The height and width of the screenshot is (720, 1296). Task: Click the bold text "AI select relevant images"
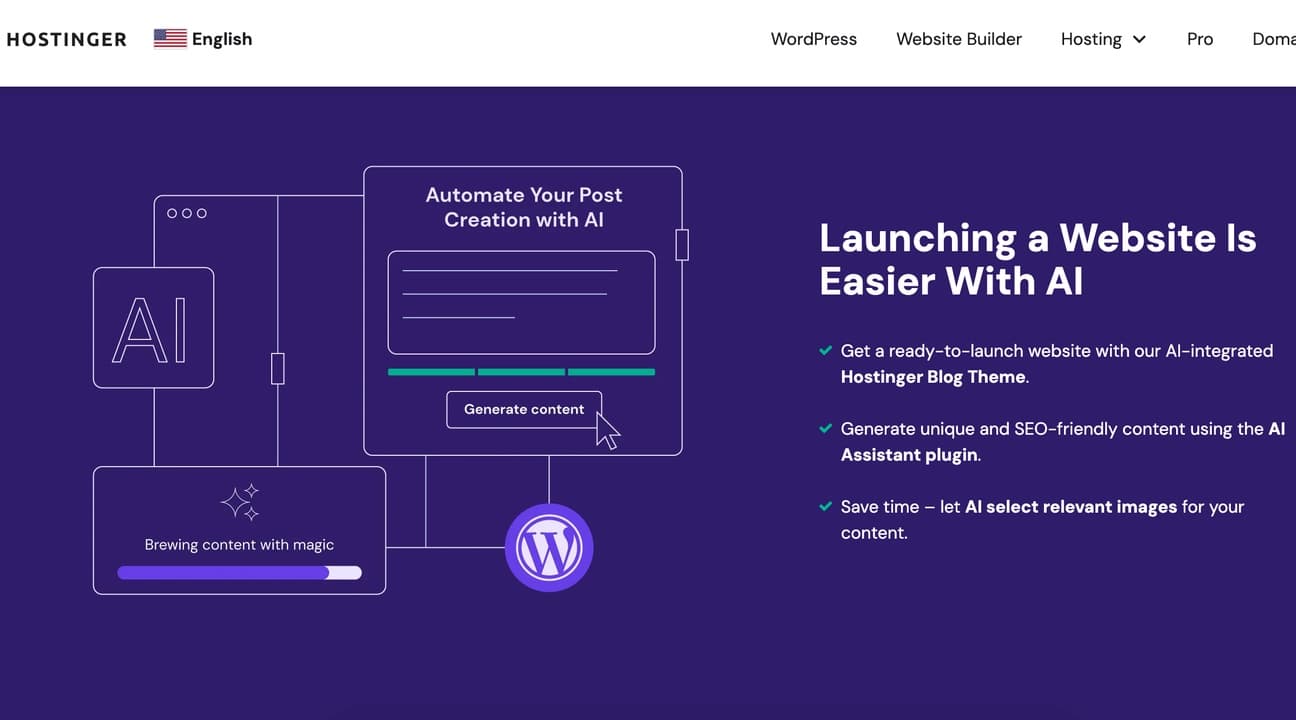[1071, 507]
